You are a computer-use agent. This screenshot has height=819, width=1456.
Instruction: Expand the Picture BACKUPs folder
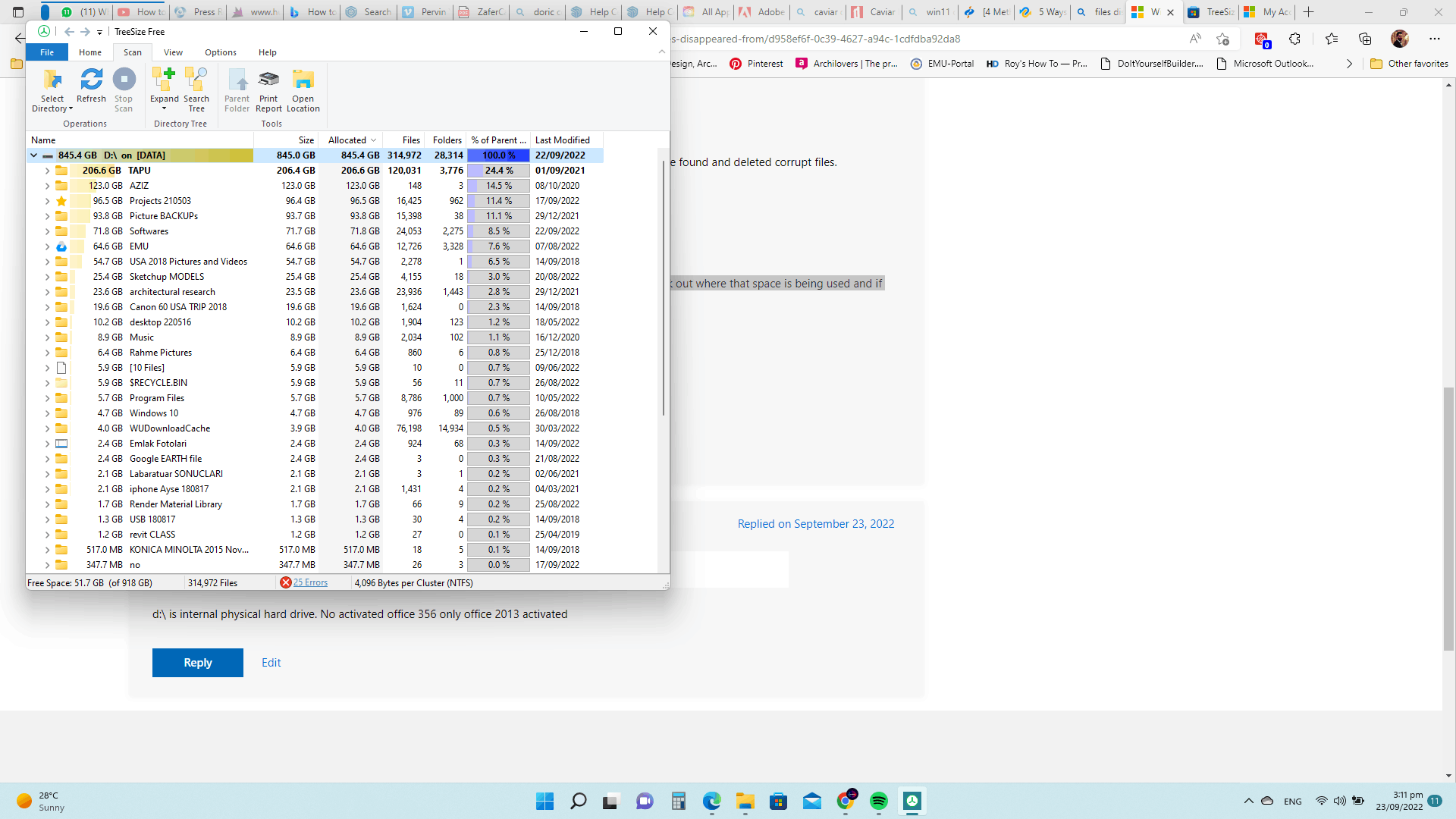47,216
